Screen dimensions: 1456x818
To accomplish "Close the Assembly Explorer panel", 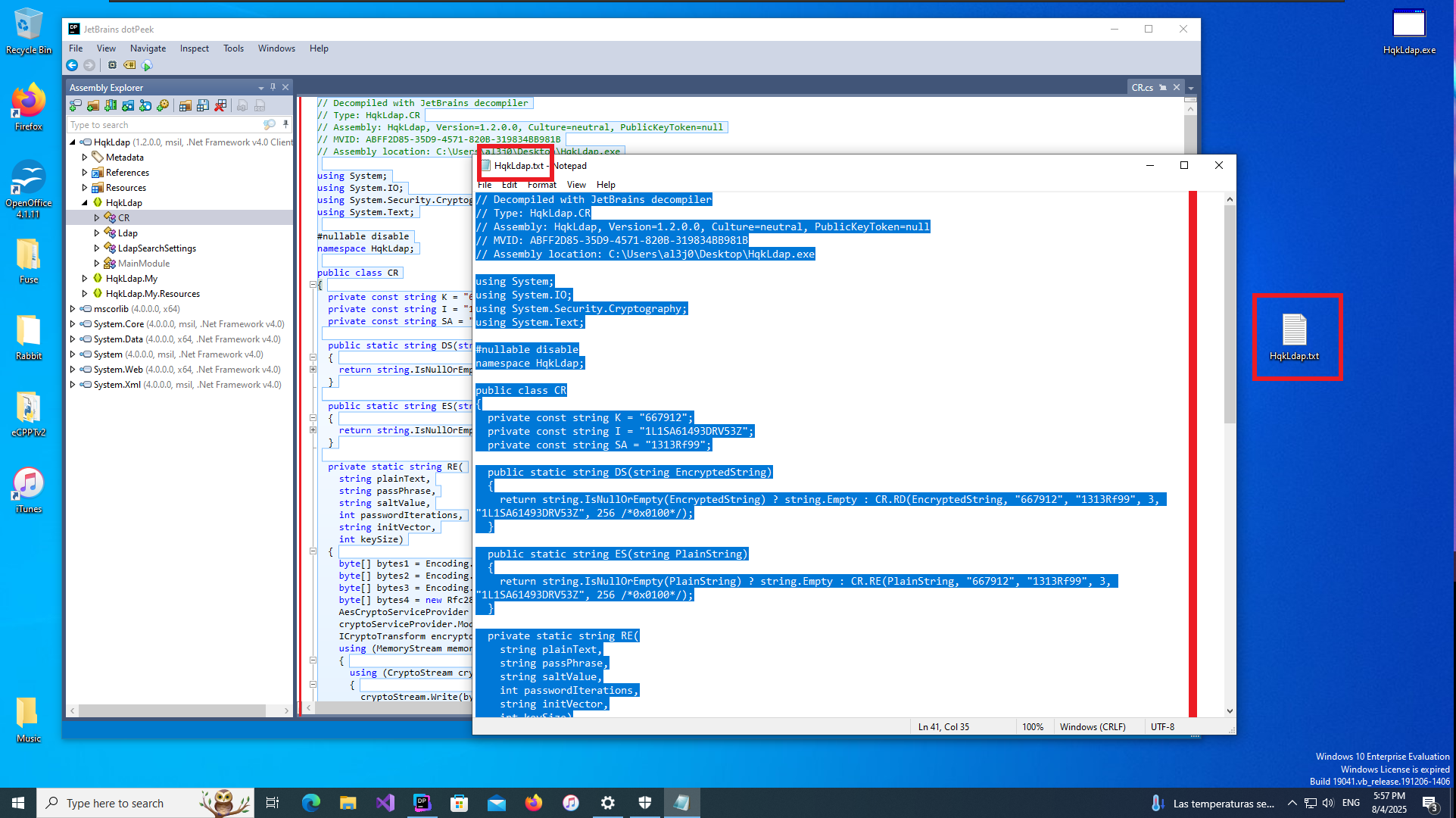I will [x=285, y=87].
